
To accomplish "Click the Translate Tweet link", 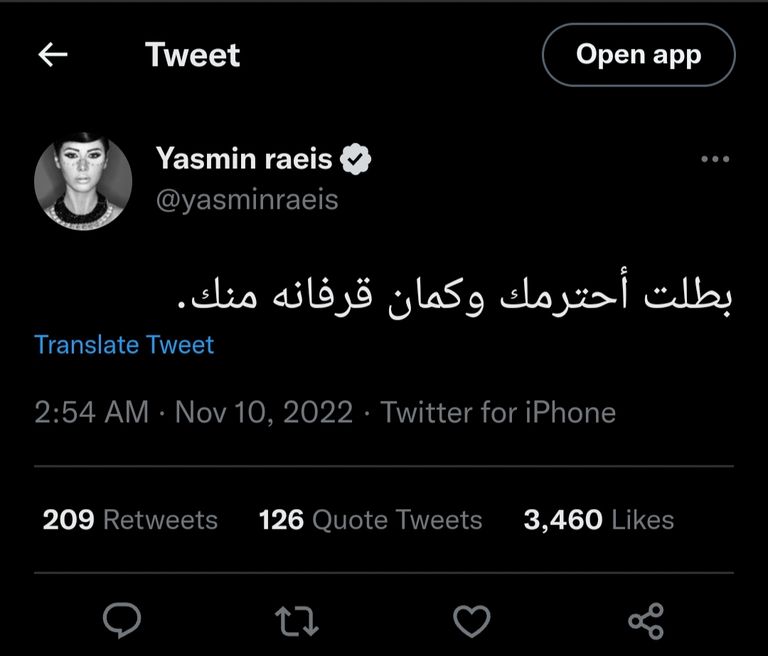I will point(124,345).
